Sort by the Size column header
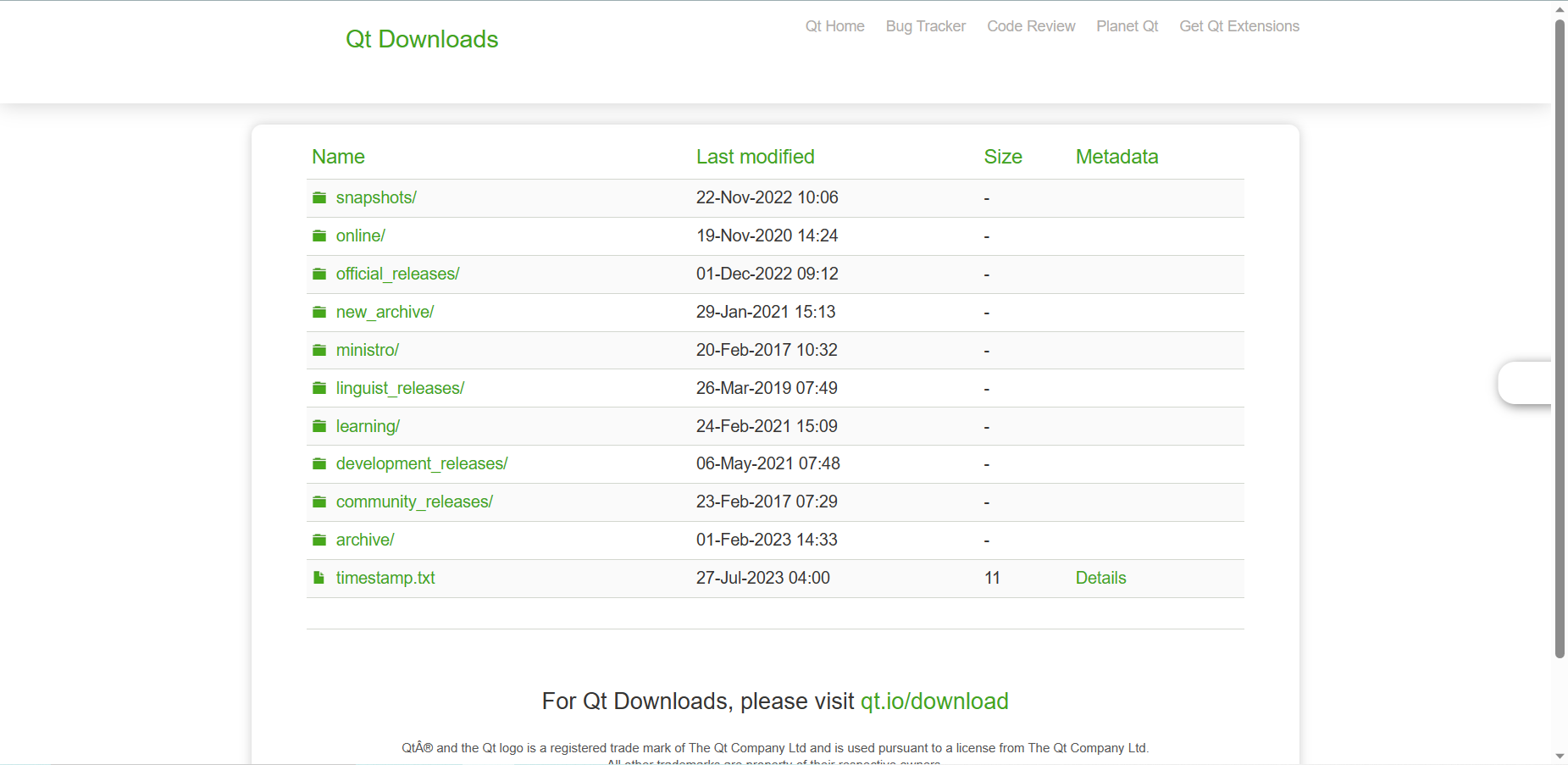Viewport: 1568px width, 765px height. coord(1003,157)
